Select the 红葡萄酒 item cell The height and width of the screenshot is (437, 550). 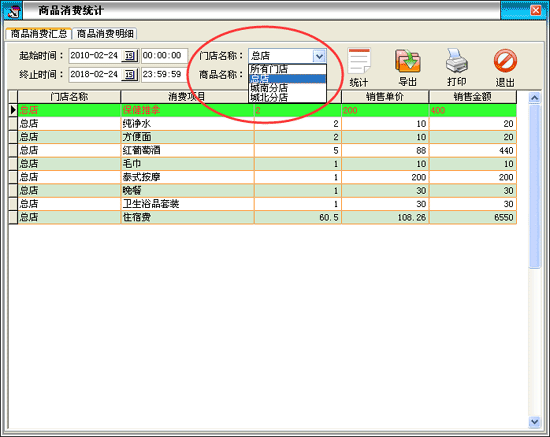point(187,150)
